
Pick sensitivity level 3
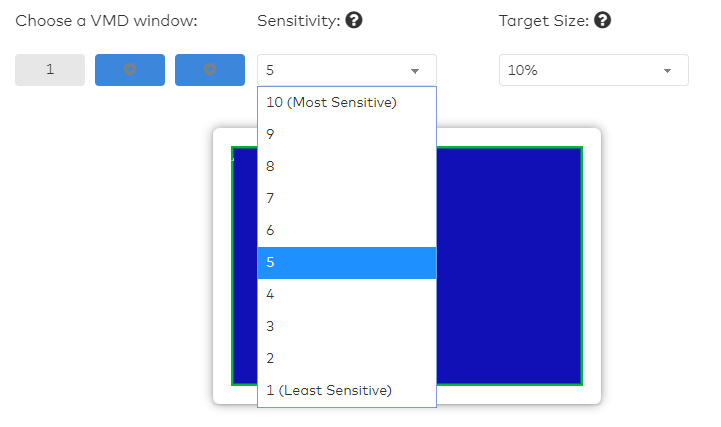346,326
